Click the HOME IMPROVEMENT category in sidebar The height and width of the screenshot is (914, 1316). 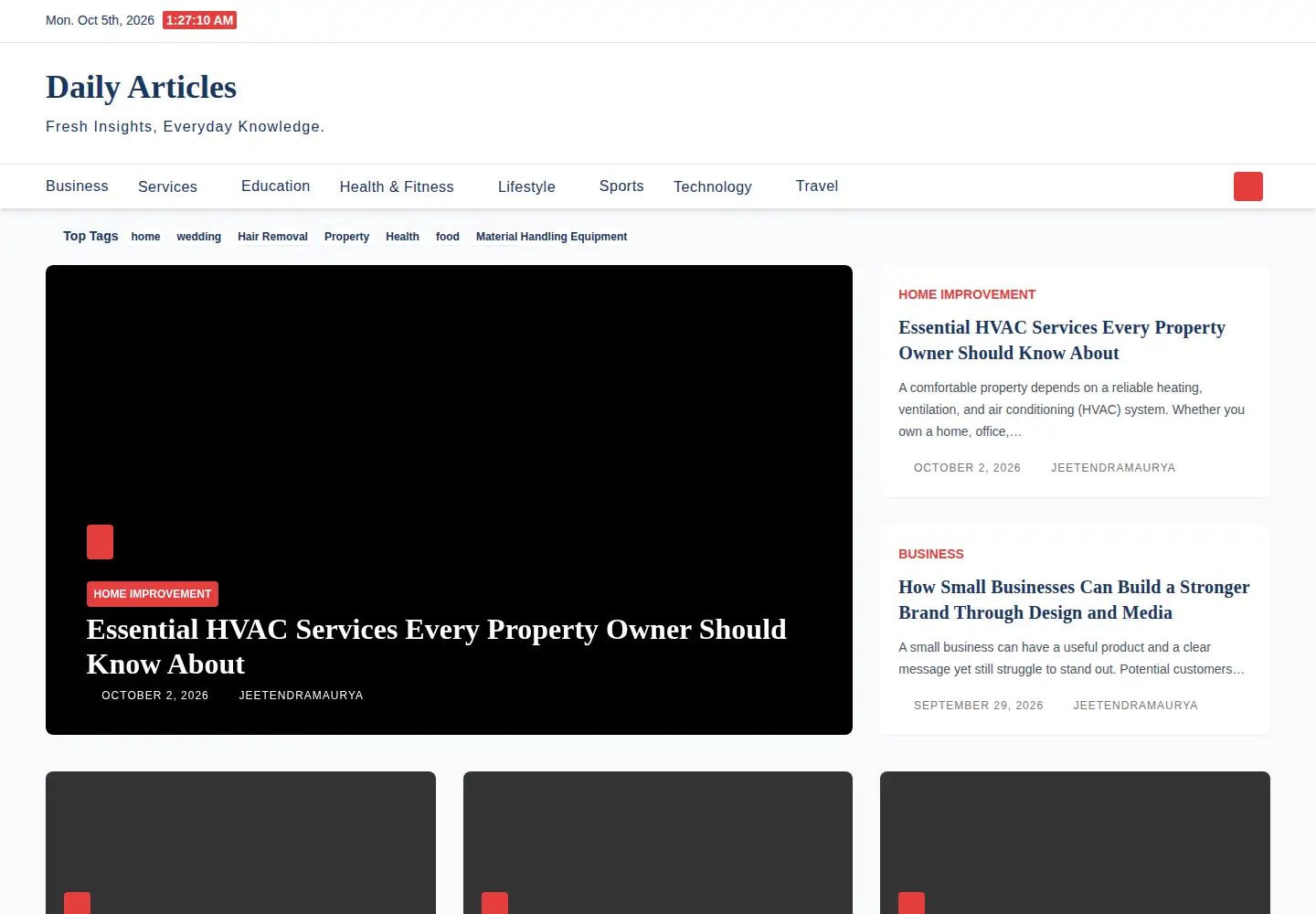(967, 294)
